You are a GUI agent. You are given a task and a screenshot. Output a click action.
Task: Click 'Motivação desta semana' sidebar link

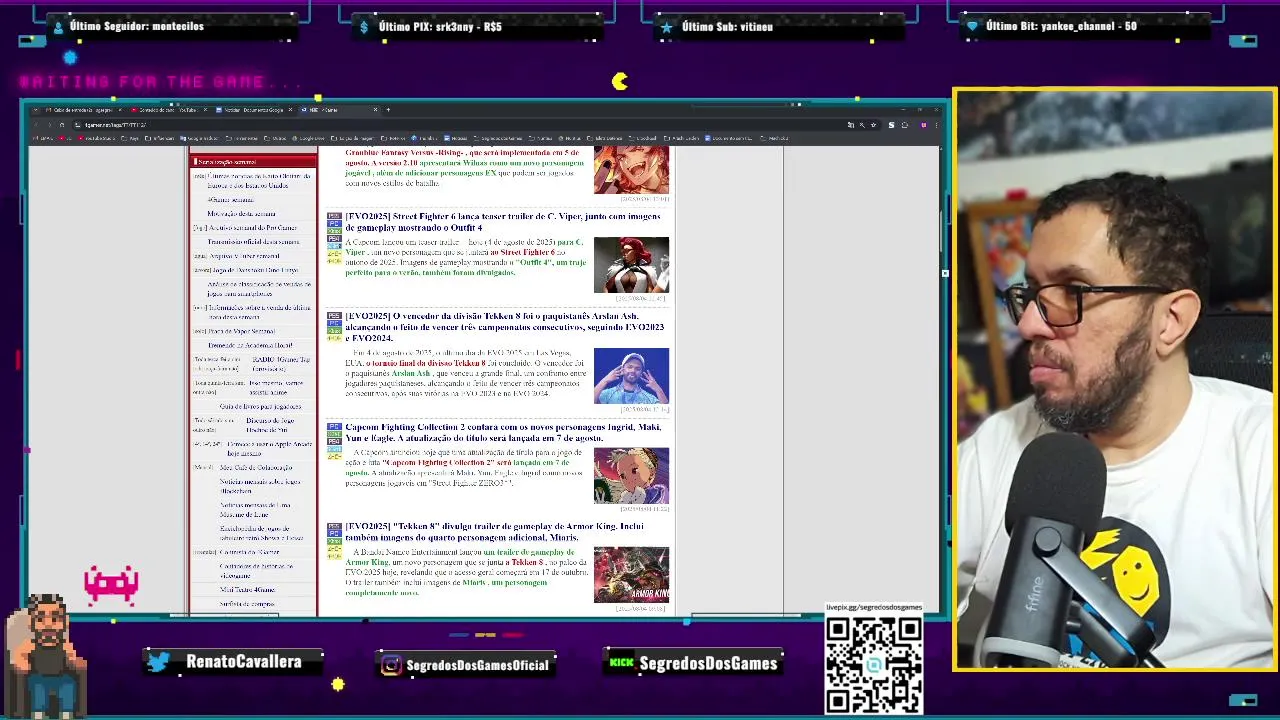(241, 214)
